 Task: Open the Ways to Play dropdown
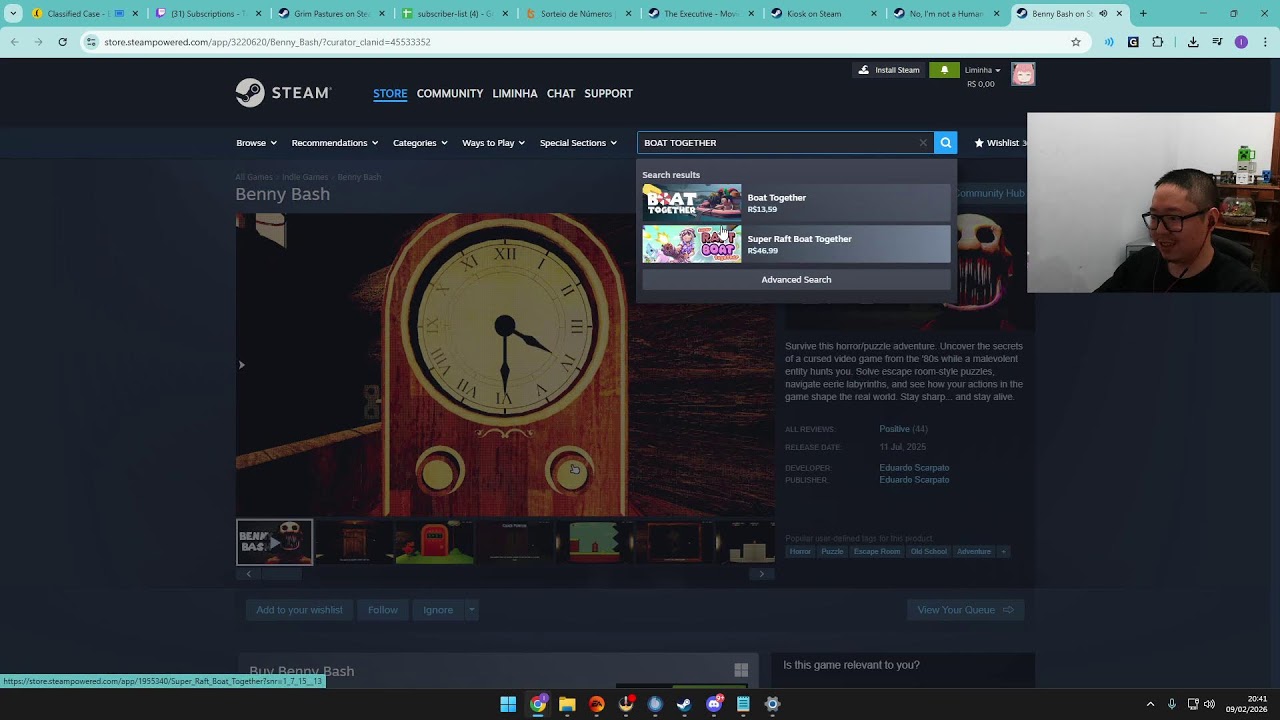(494, 143)
